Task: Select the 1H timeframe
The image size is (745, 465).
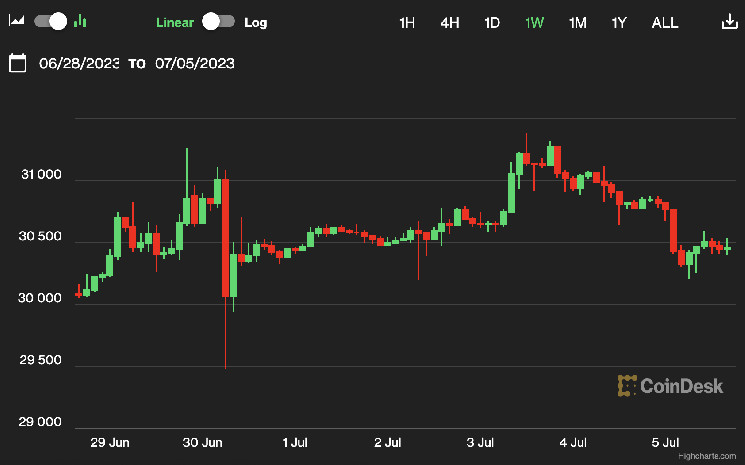Action: (407, 22)
